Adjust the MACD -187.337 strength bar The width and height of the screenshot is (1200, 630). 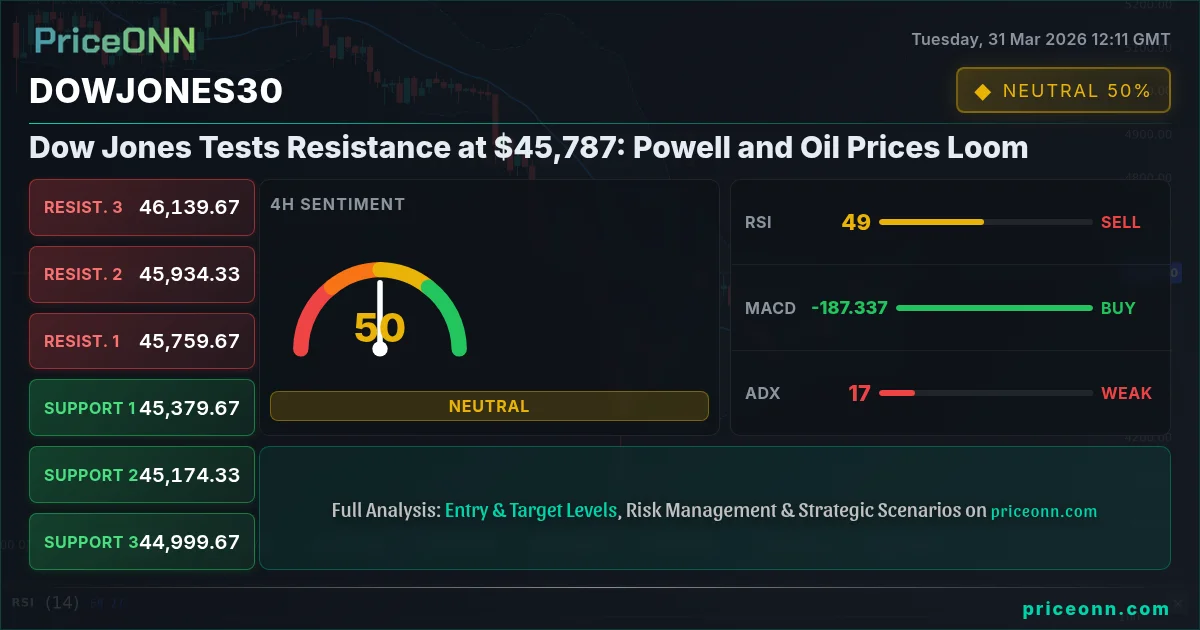click(995, 308)
